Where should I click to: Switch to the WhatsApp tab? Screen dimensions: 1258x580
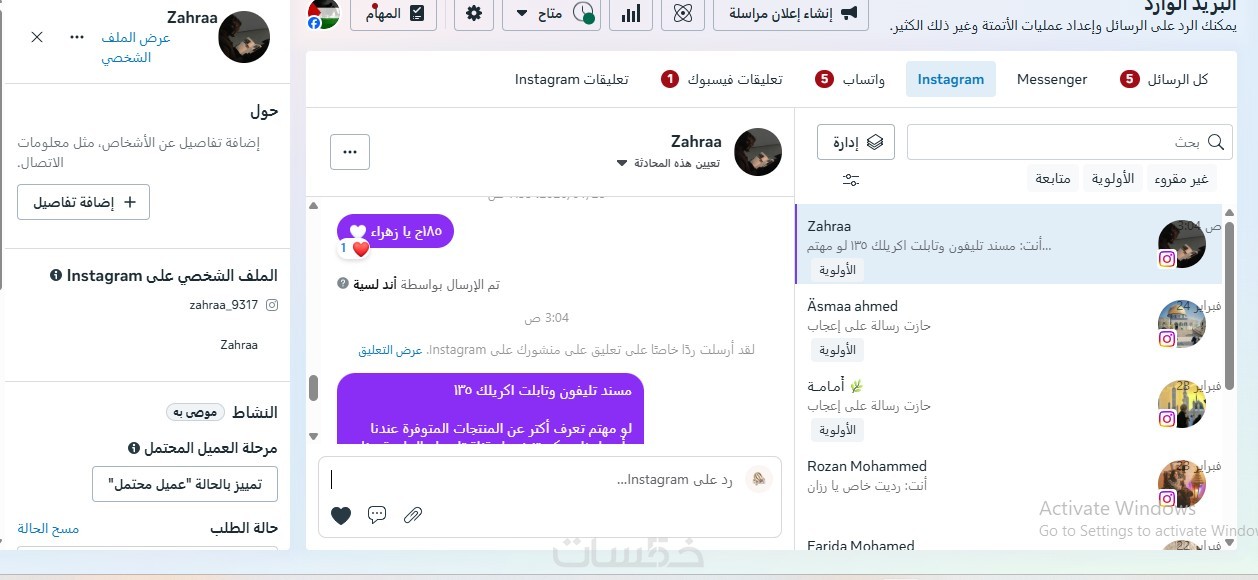(x=850, y=79)
